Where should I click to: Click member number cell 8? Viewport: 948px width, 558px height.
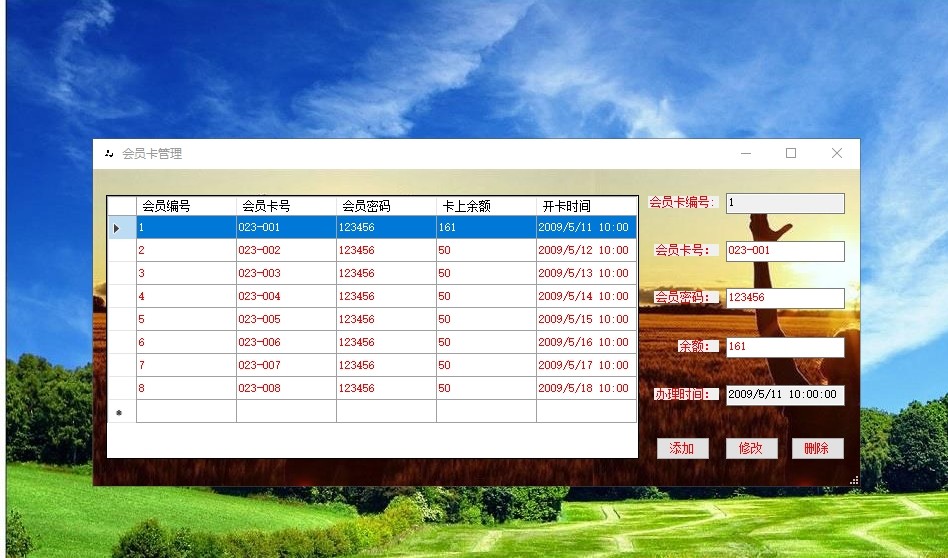(x=186, y=388)
